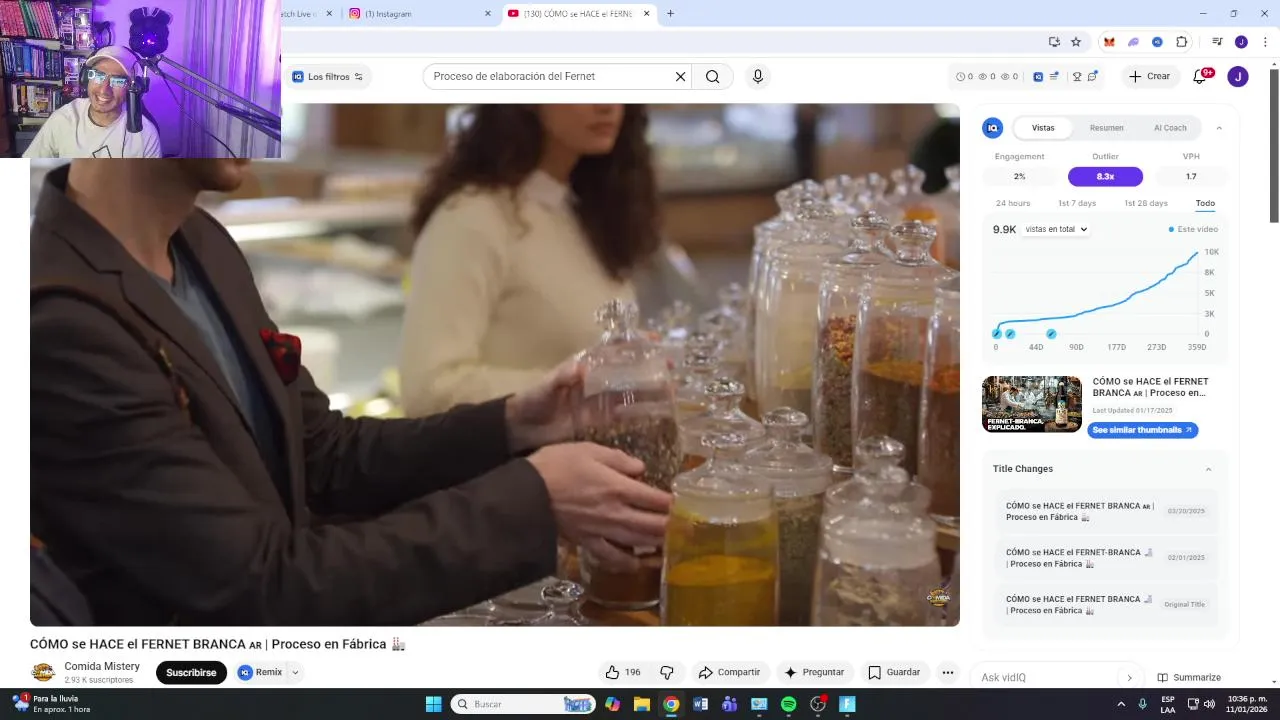Open the YouTube notifications bell
Viewport: 1280px width, 720px height.
[x=1200, y=77]
